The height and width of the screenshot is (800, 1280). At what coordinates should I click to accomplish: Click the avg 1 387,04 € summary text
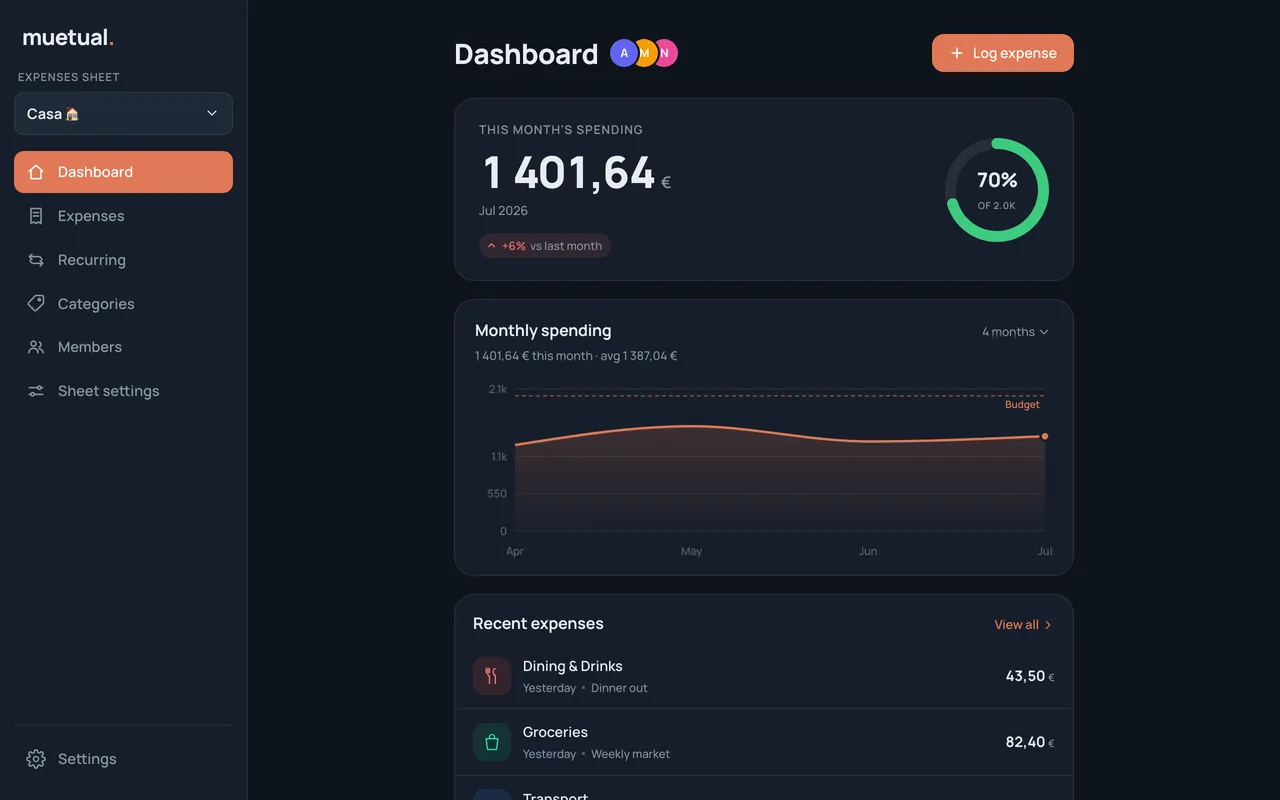639,356
